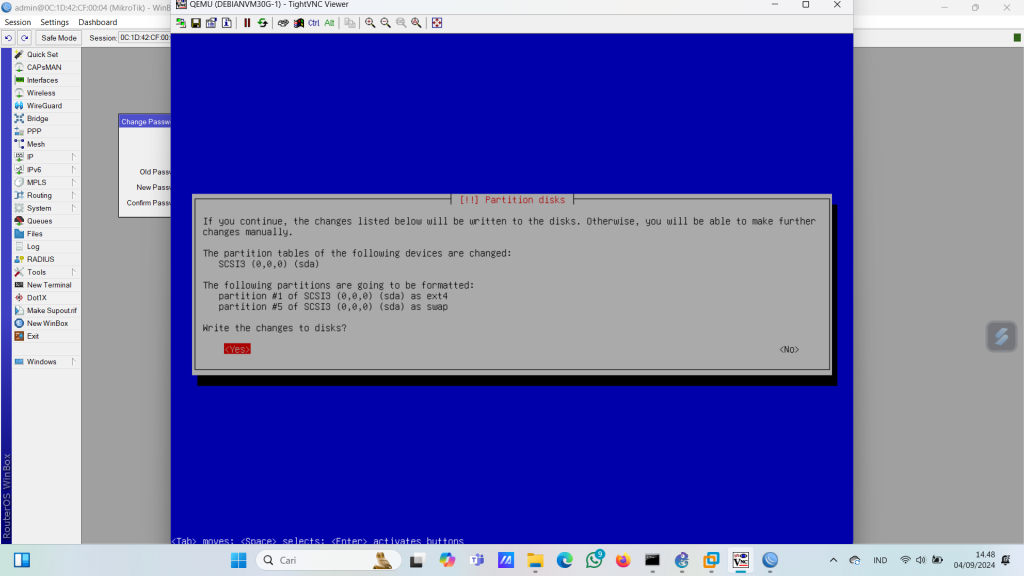This screenshot has width=1024, height=576.
Task: Click the TightVNC New Connection icon
Action: (181, 23)
